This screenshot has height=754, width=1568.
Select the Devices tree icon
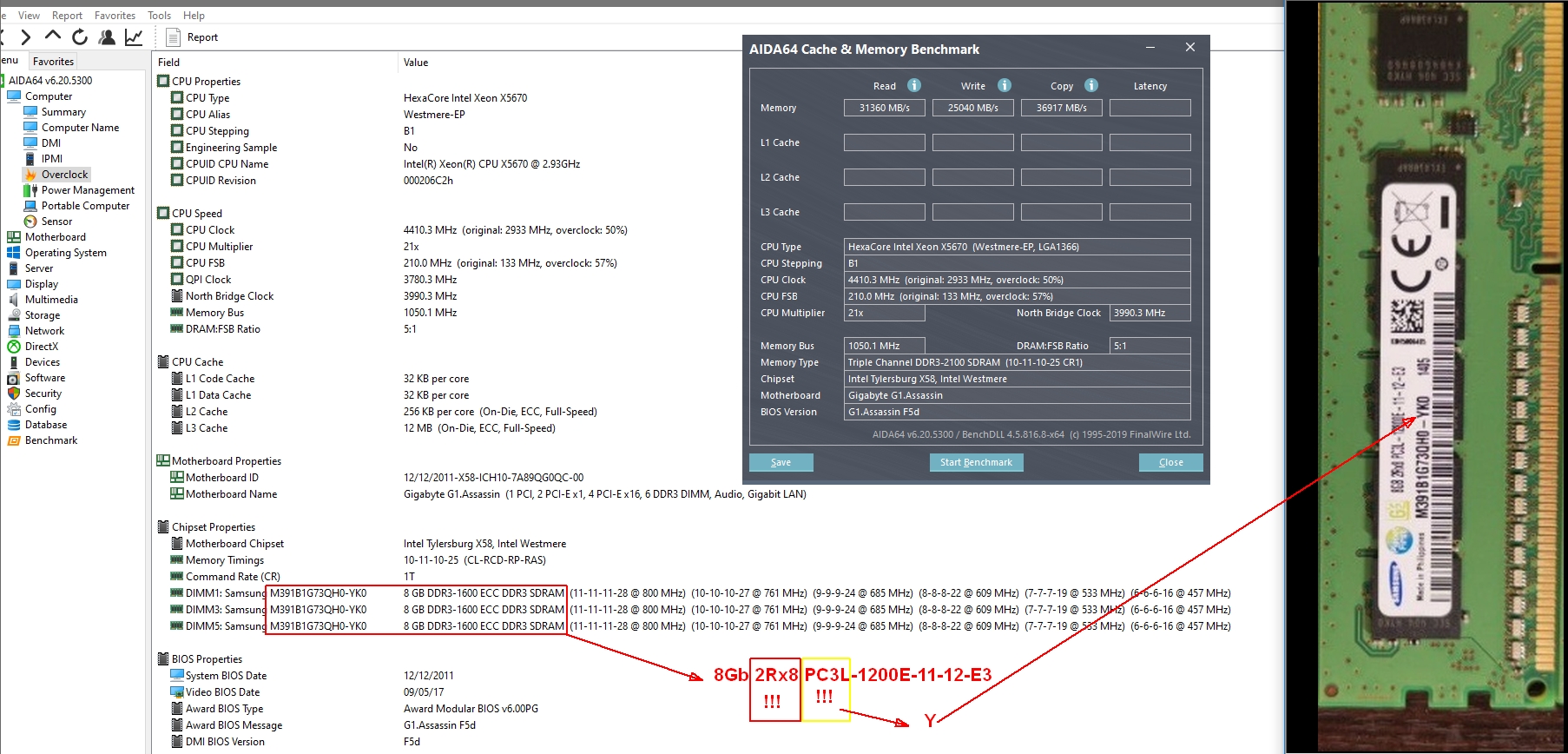coord(14,362)
